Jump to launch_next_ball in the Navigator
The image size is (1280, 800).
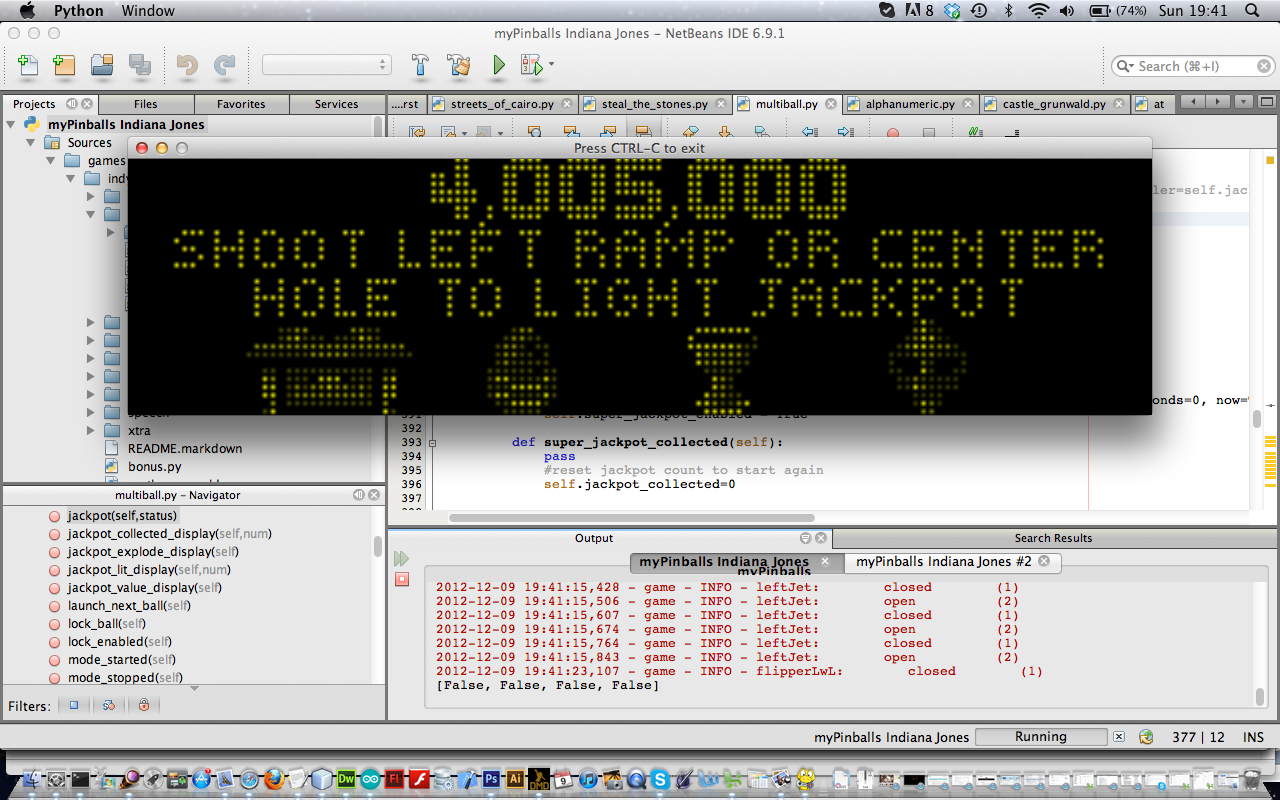tap(128, 606)
